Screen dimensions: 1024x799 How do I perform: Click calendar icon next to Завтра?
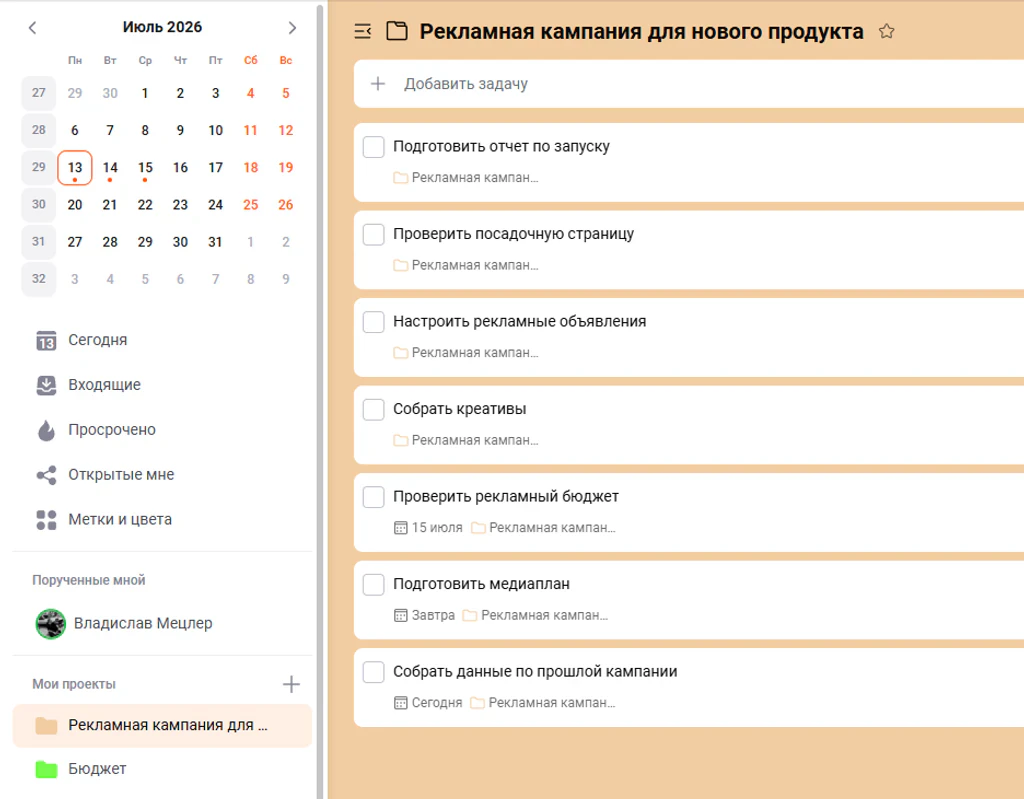tap(400, 615)
